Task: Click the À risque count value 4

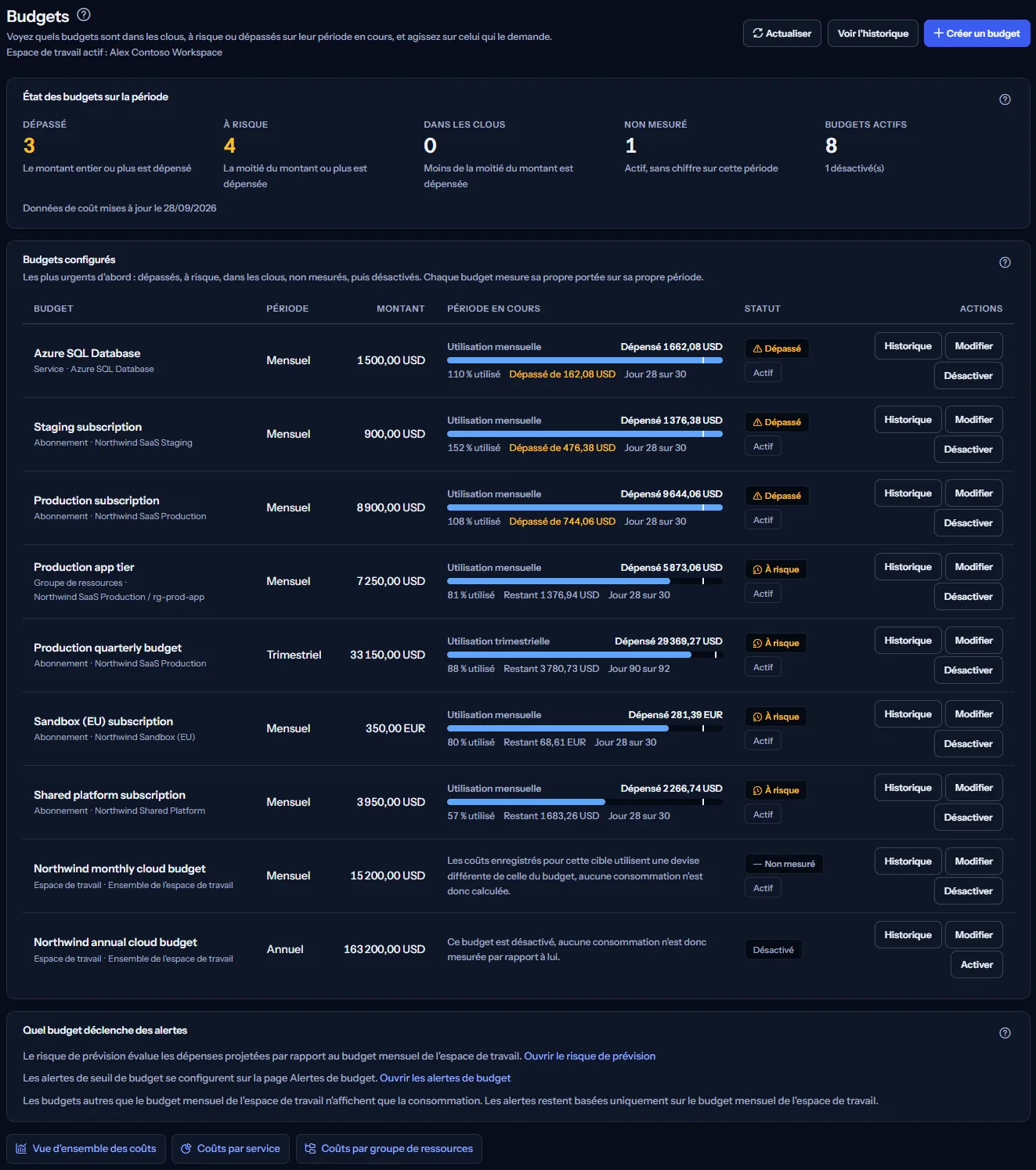Action: (x=229, y=146)
